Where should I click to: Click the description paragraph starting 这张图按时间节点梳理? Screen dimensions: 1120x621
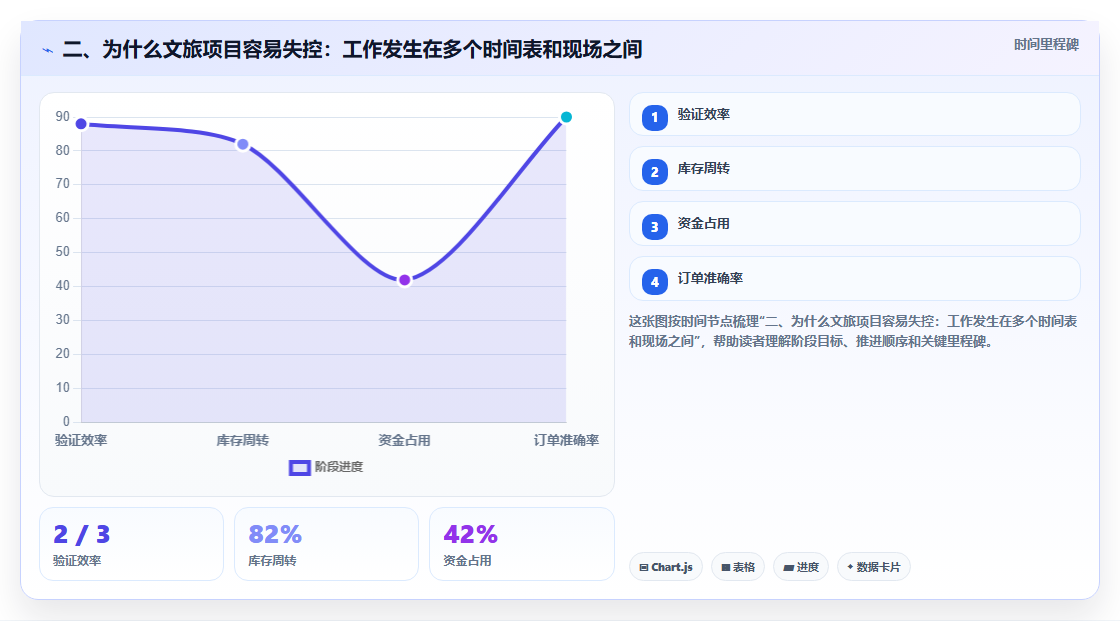853,332
